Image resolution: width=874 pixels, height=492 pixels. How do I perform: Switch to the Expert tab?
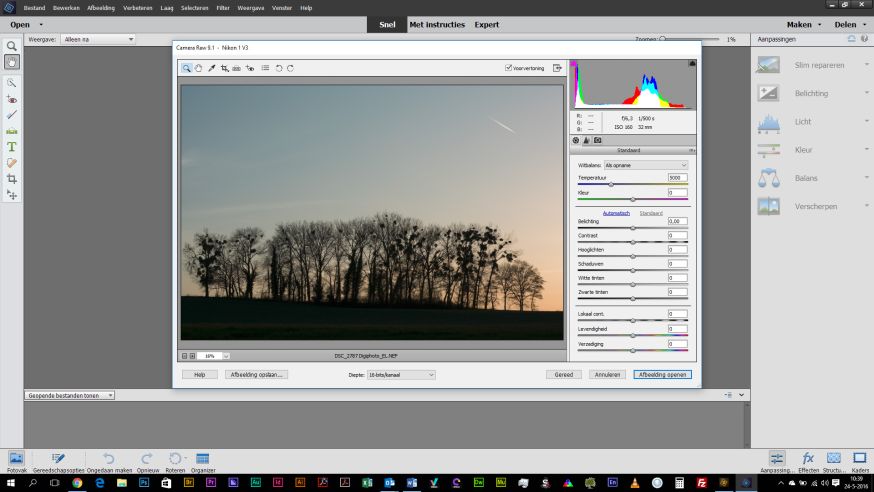(487, 24)
